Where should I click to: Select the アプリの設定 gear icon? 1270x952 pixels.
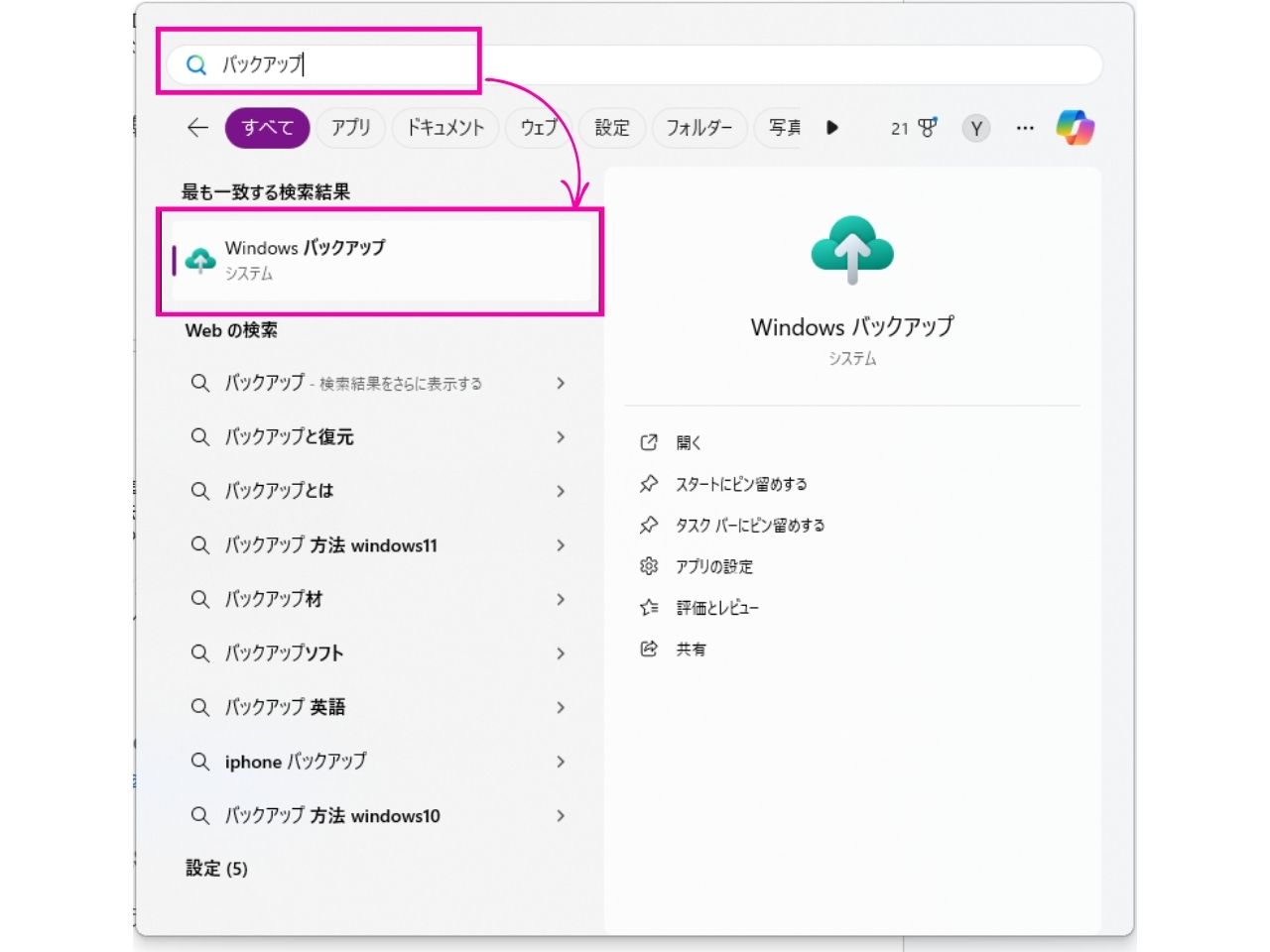(650, 566)
